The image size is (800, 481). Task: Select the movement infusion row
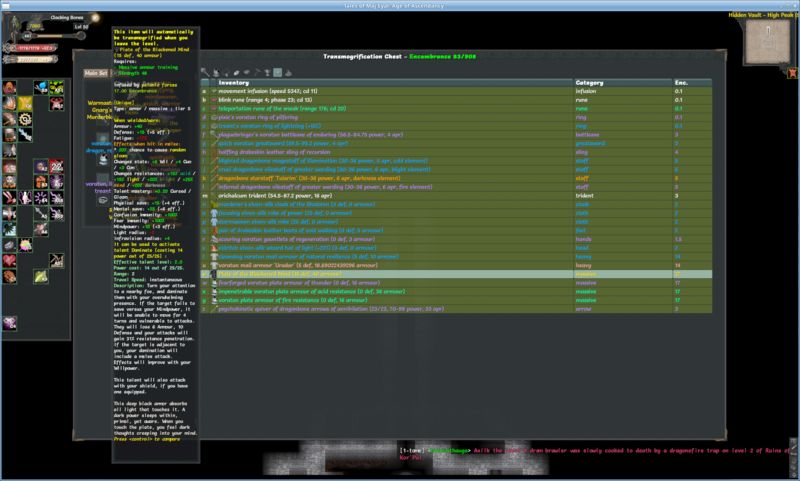click(x=456, y=91)
